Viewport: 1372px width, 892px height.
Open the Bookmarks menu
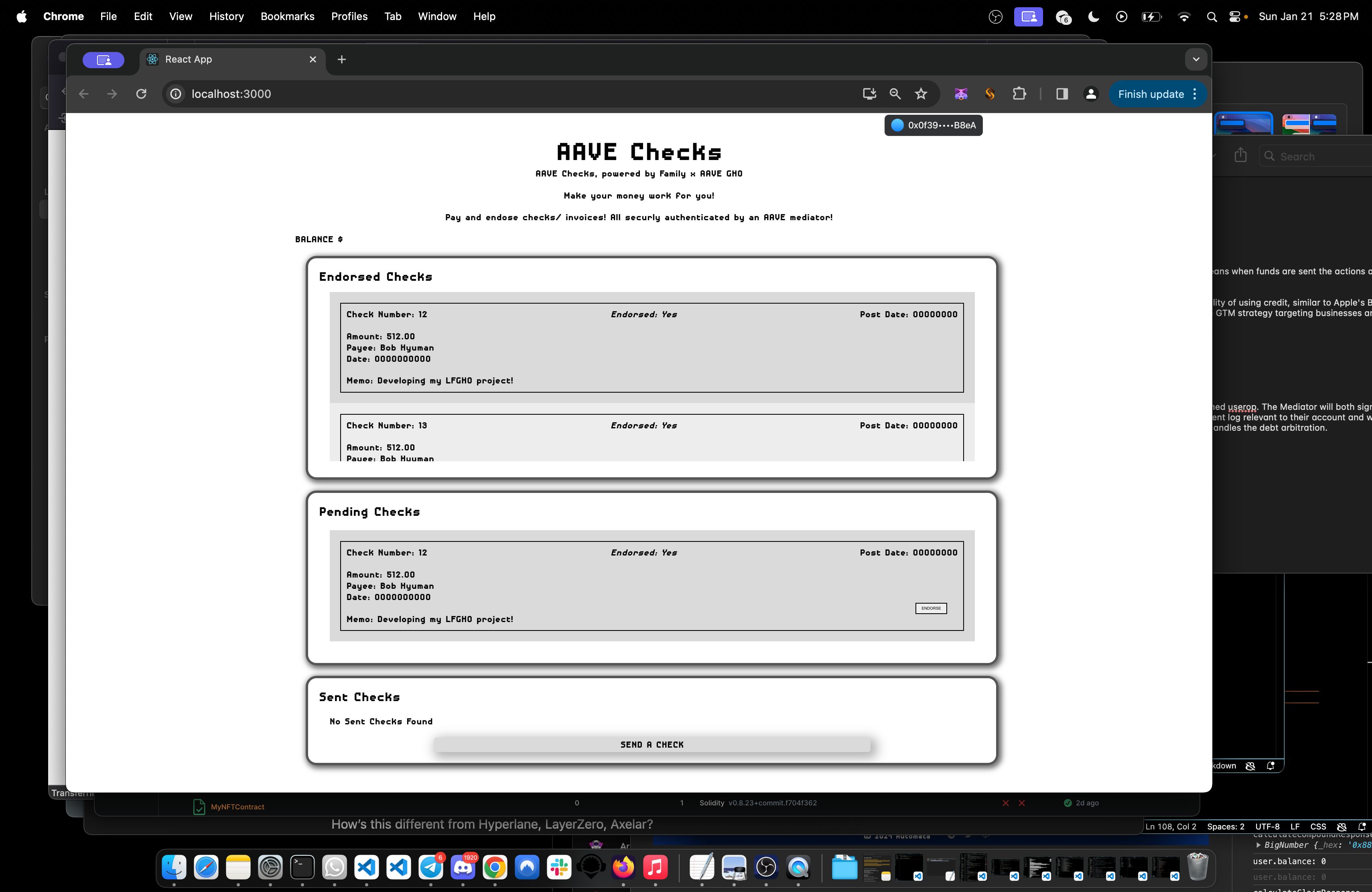pos(288,17)
